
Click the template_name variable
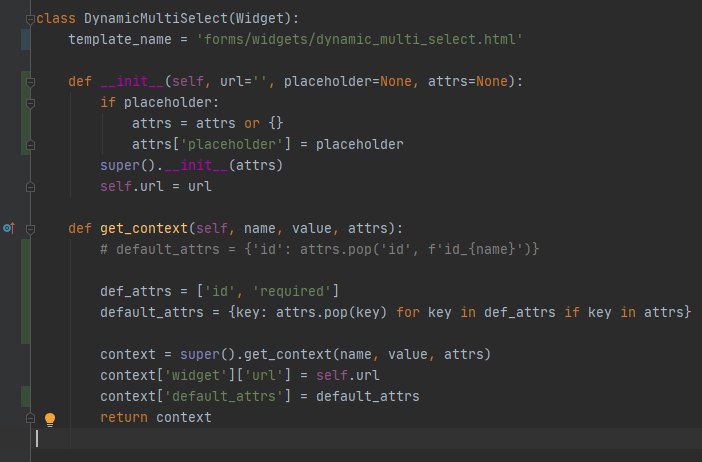point(120,39)
